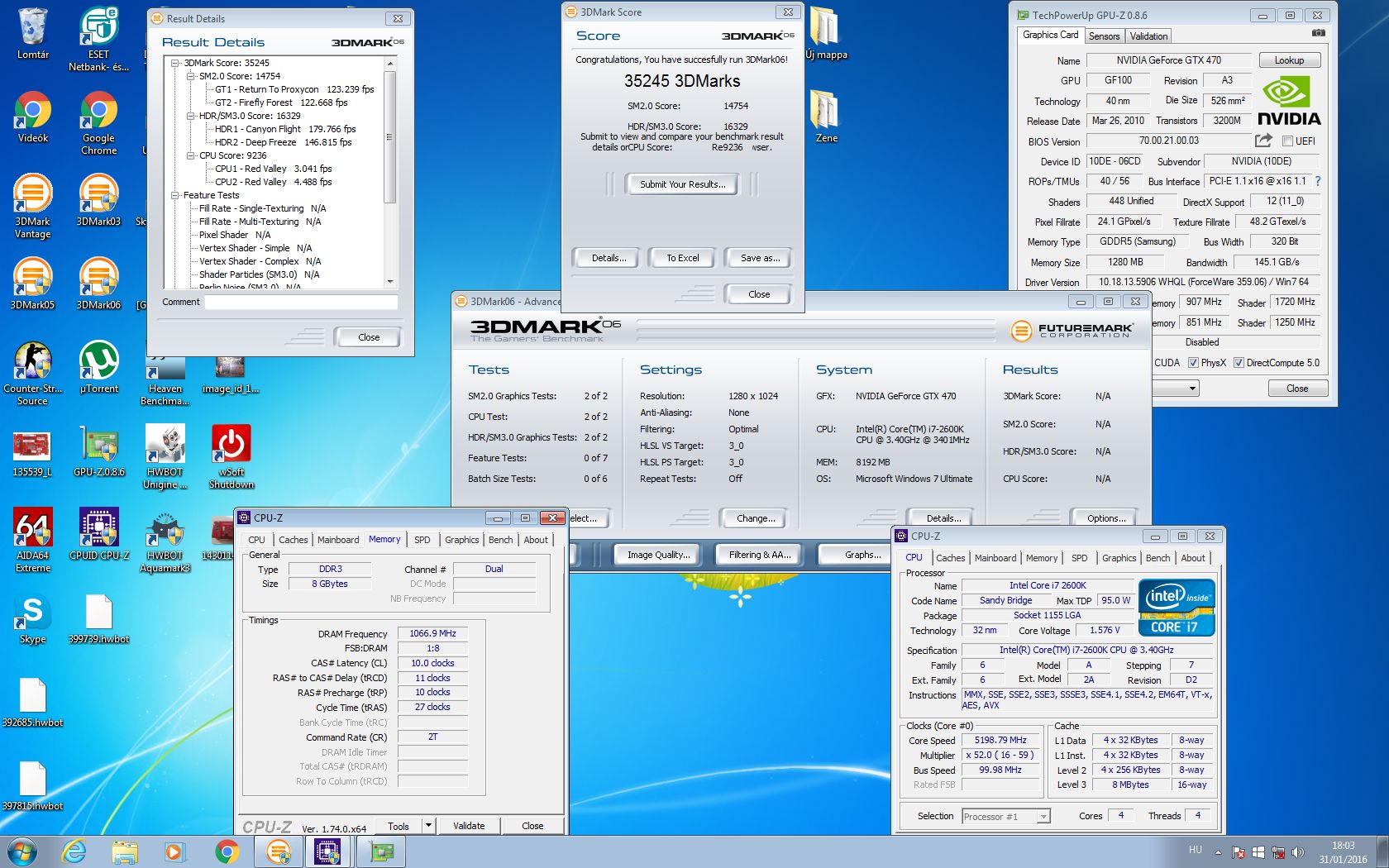The width and height of the screenshot is (1389, 868).
Task: Open Windows Media Player from the taskbar
Action: pos(174,851)
